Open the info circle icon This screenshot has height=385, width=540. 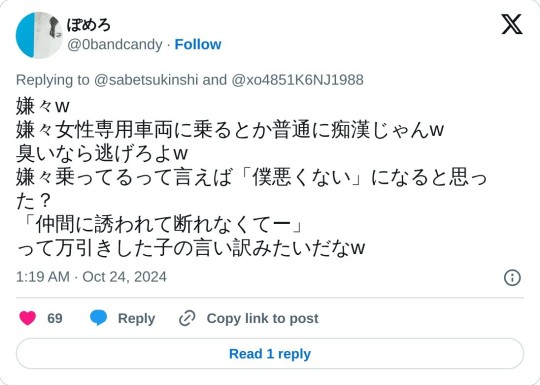click(x=512, y=278)
